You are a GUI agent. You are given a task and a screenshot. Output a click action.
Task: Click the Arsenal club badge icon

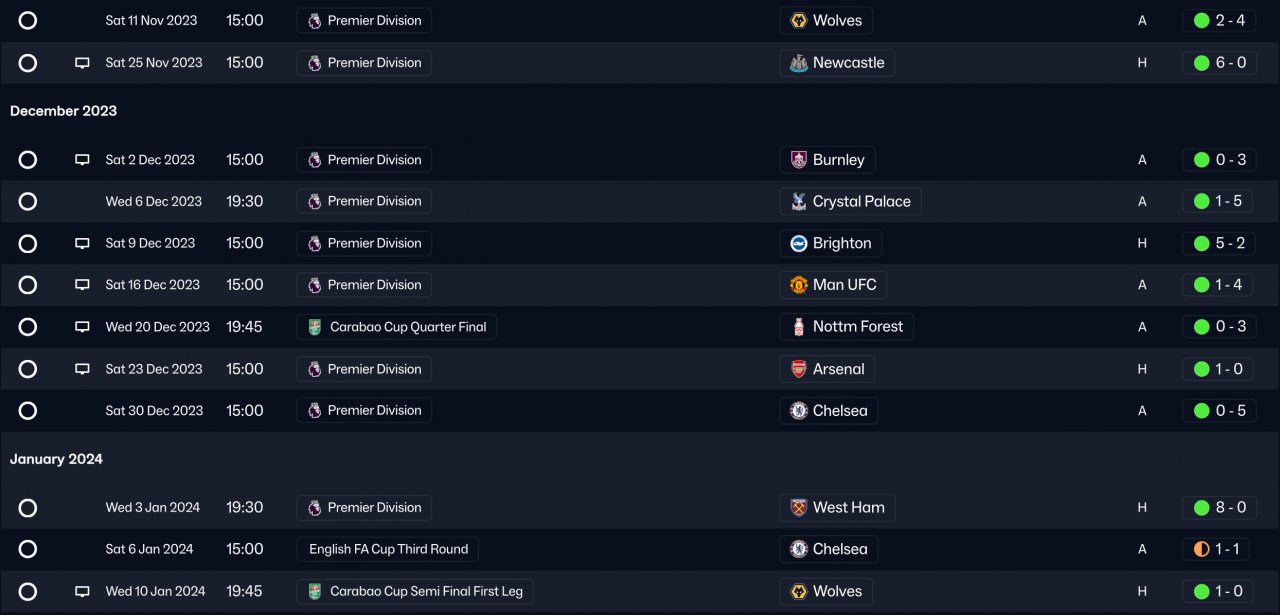[x=799, y=369]
